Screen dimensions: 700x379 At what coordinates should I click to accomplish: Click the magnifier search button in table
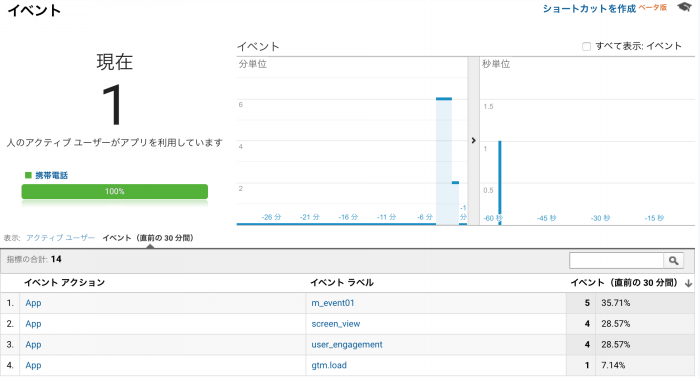[674, 260]
